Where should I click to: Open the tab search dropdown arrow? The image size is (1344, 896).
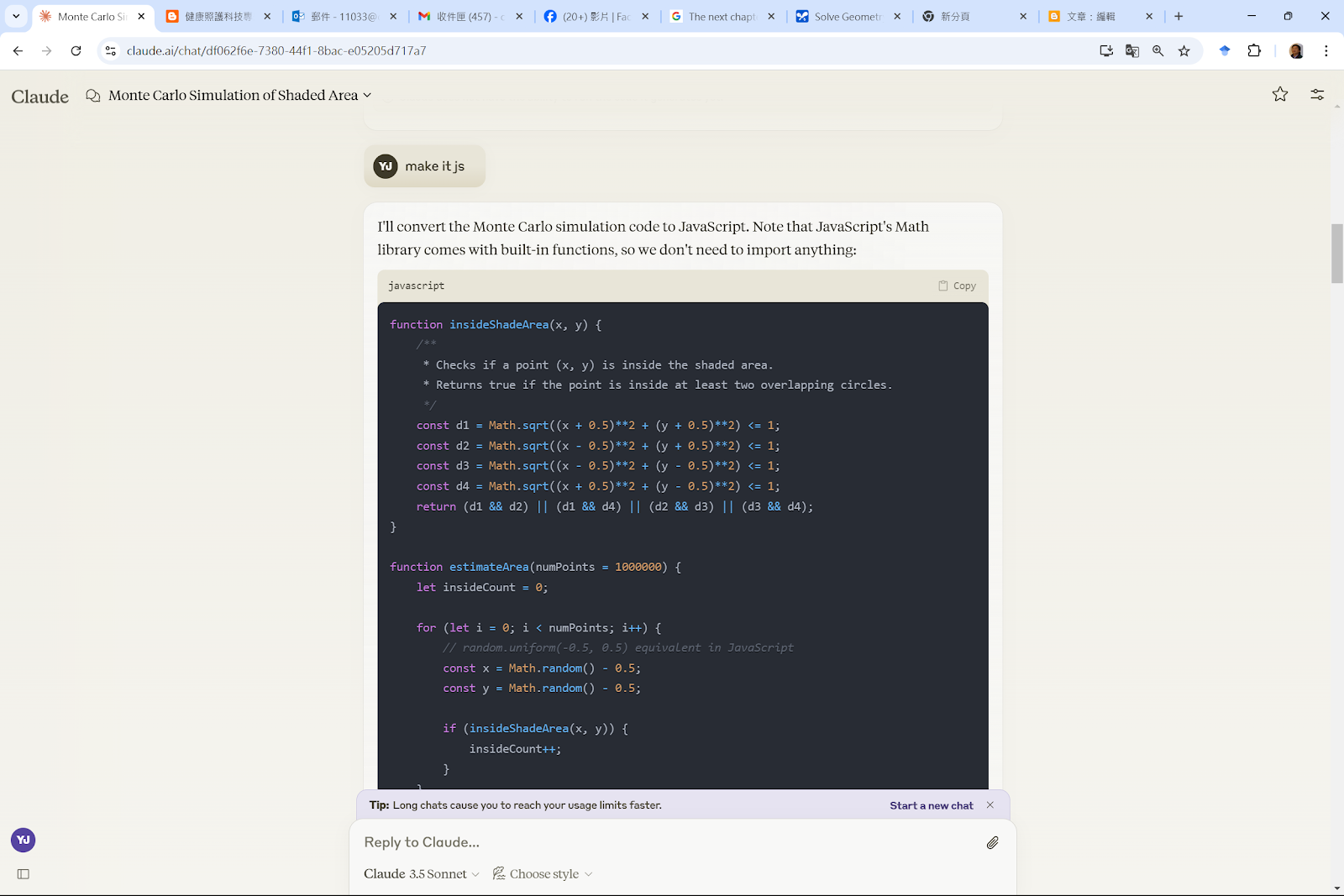pyautogui.click(x=16, y=16)
